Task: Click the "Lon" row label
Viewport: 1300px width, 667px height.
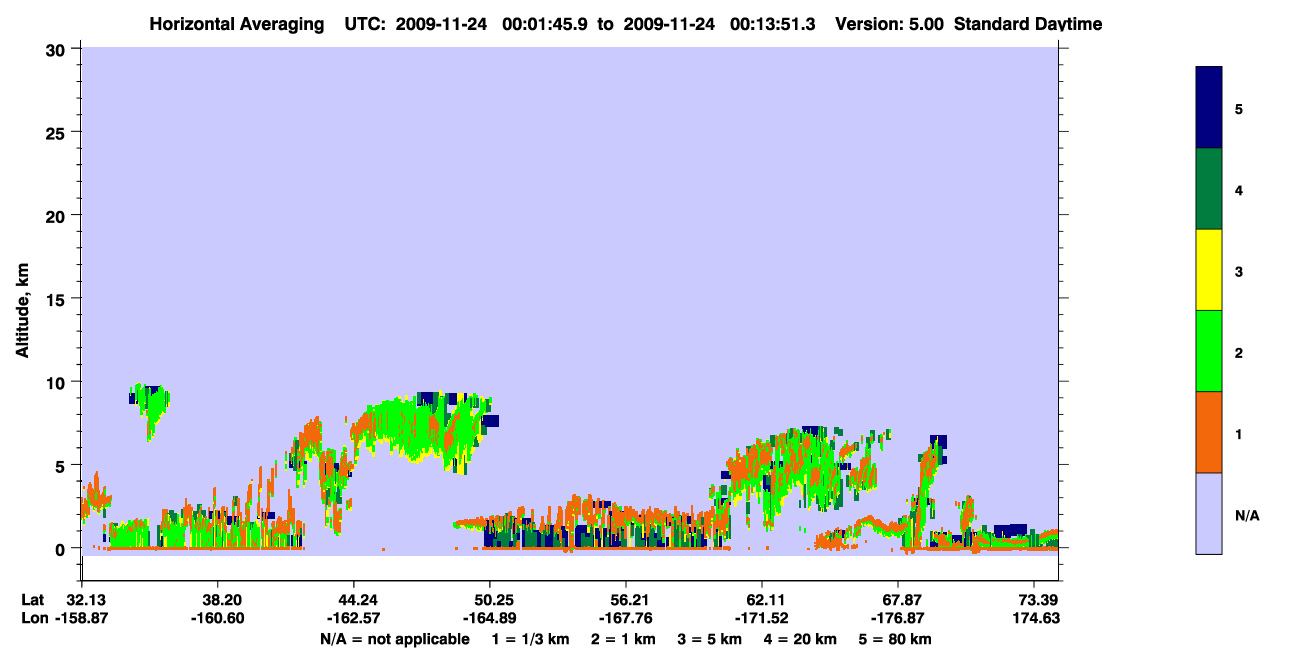Action: pos(34,618)
